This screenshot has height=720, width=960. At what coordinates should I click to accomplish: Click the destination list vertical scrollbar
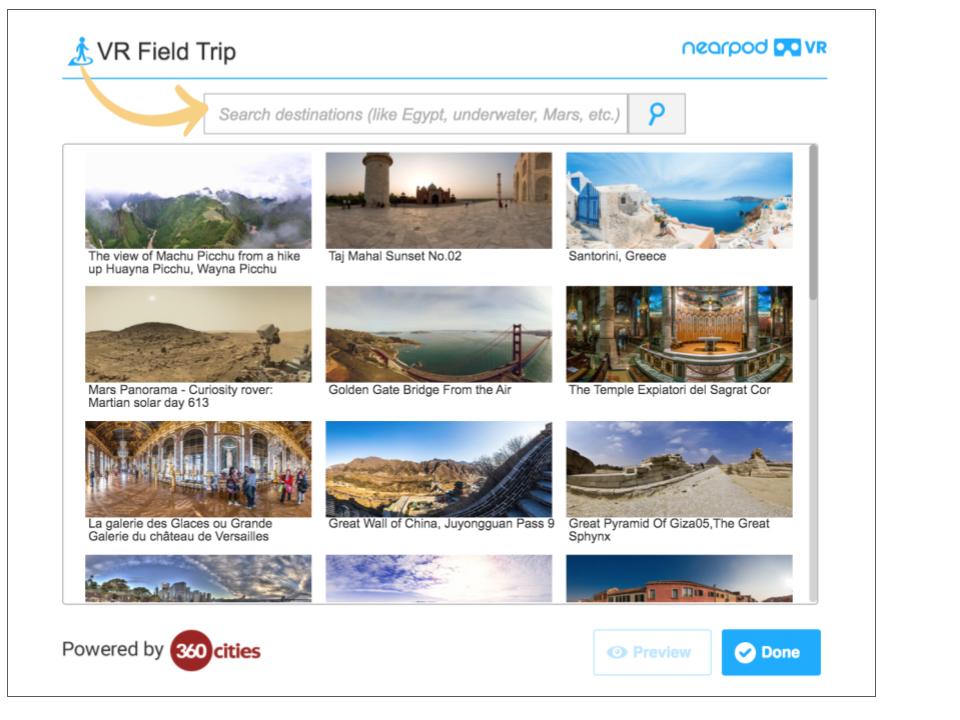813,223
